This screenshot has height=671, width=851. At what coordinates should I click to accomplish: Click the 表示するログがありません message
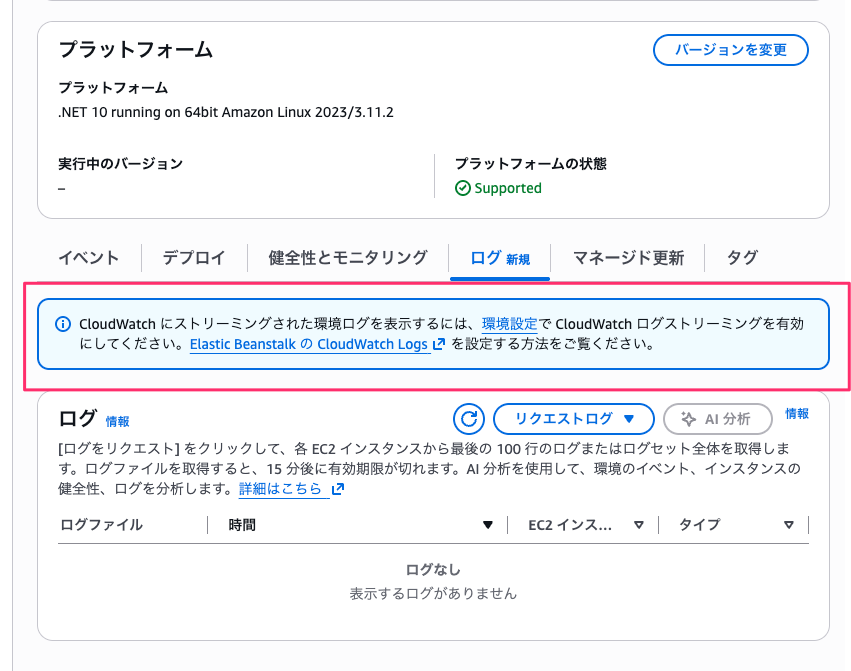pos(433,593)
